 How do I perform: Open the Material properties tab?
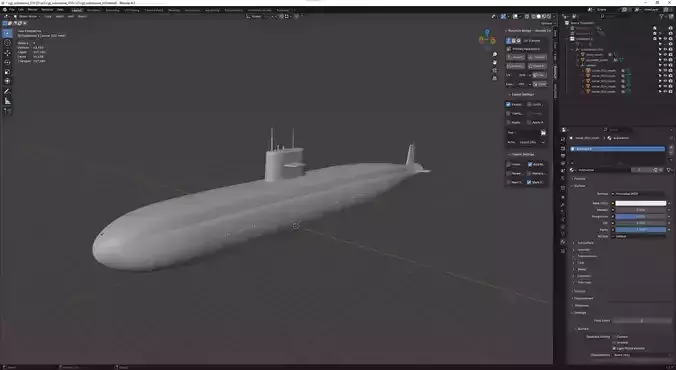pos(563,242)
